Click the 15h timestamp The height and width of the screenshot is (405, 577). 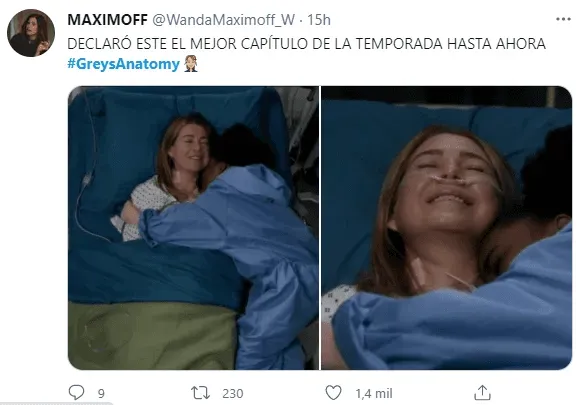(319, 19)
